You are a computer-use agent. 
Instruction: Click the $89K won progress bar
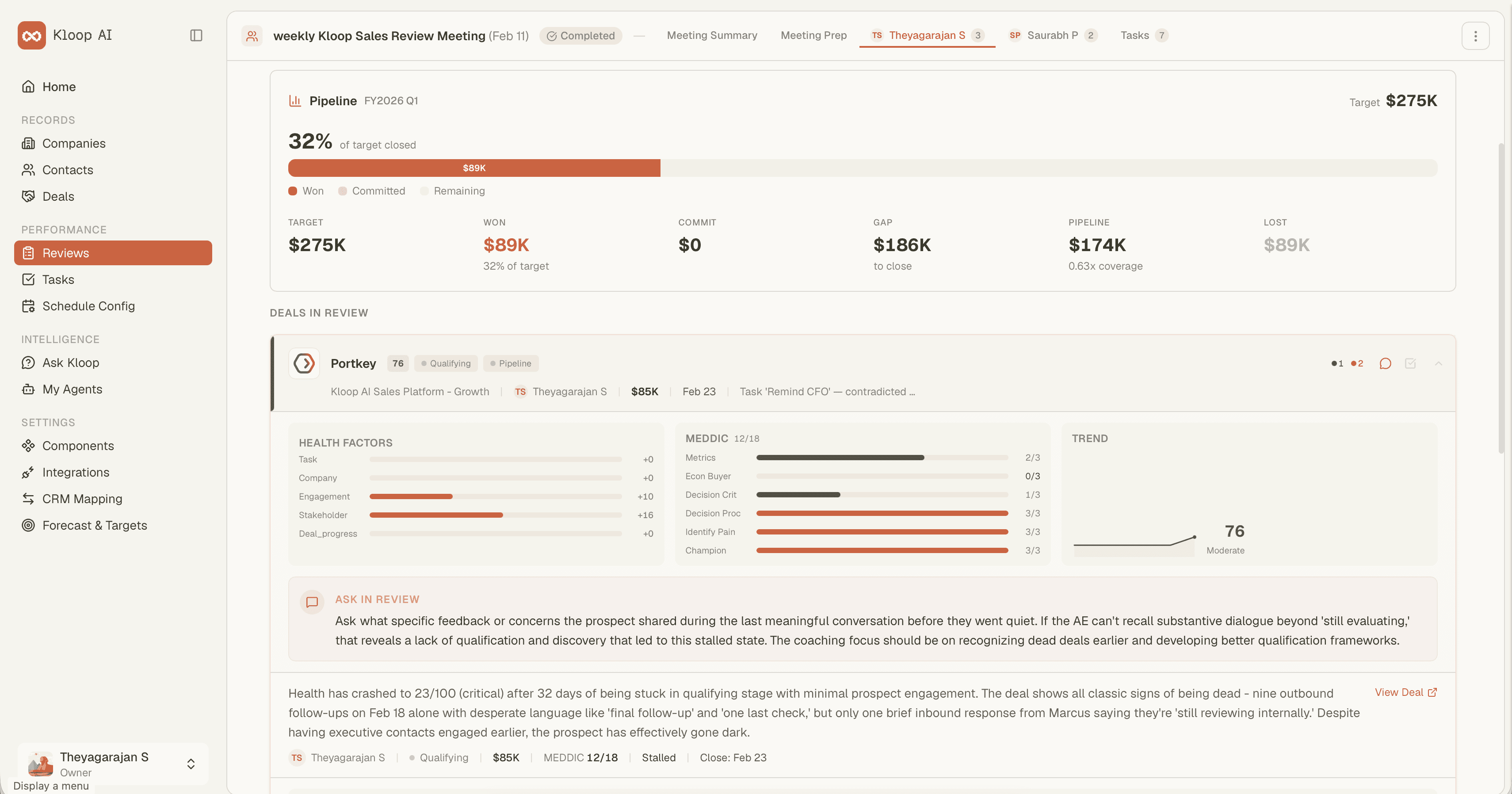pyautogui.click(x=473, y=168)
